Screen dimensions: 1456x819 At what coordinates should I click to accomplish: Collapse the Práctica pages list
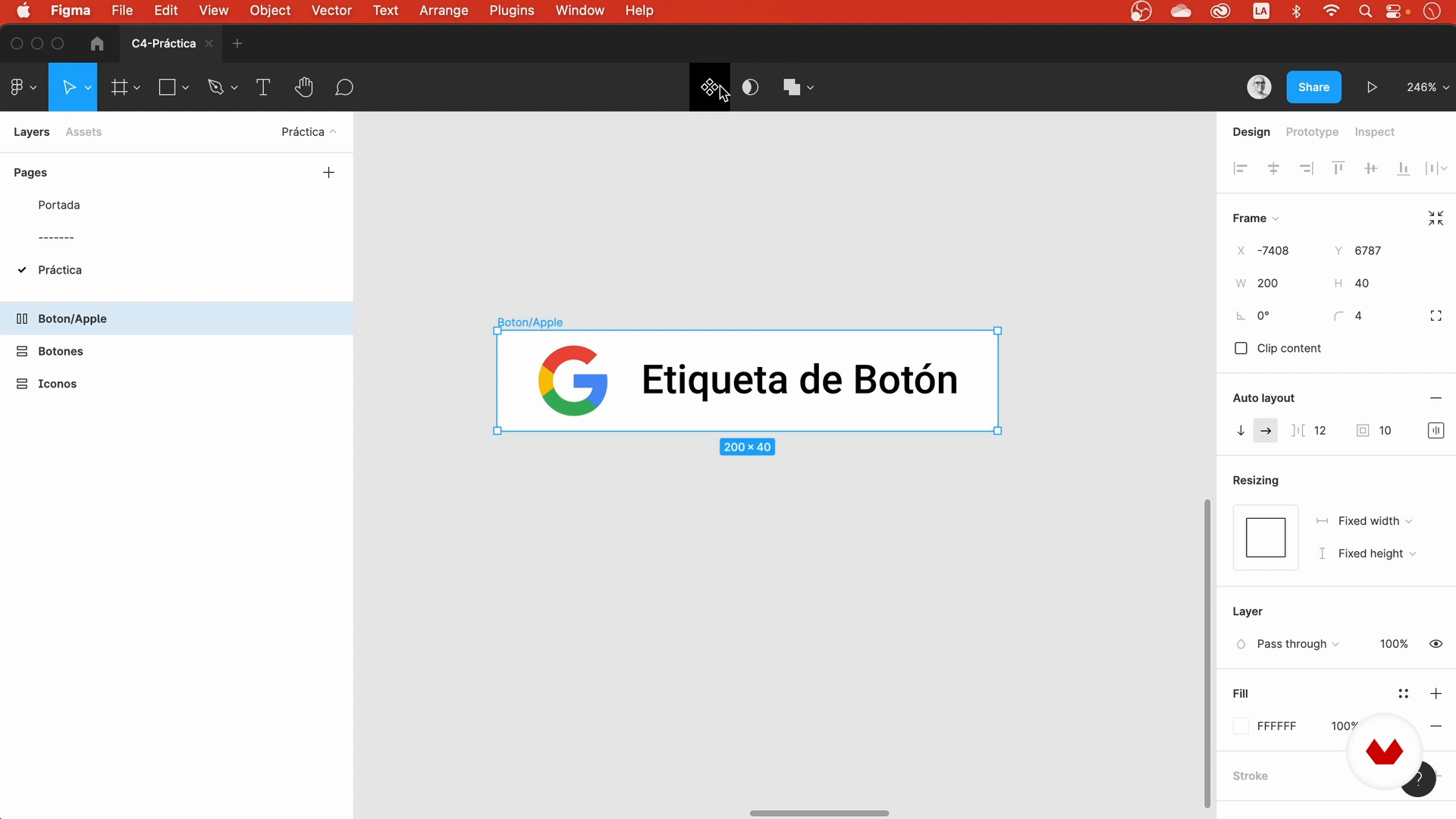tap(309, 132)
